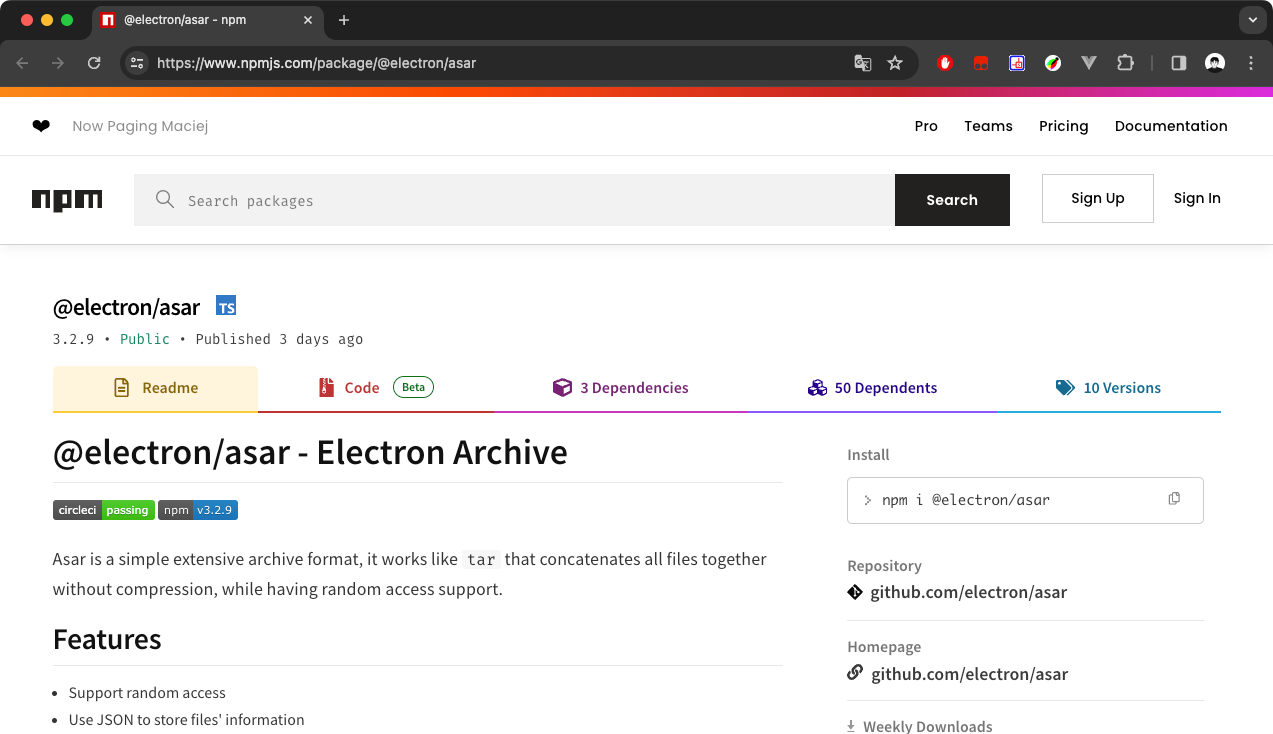Open Homepage link github.com/electron/asar
The height and width of the screenshot is (734, 1273).
pyautogui.click(x=970, y=674)
